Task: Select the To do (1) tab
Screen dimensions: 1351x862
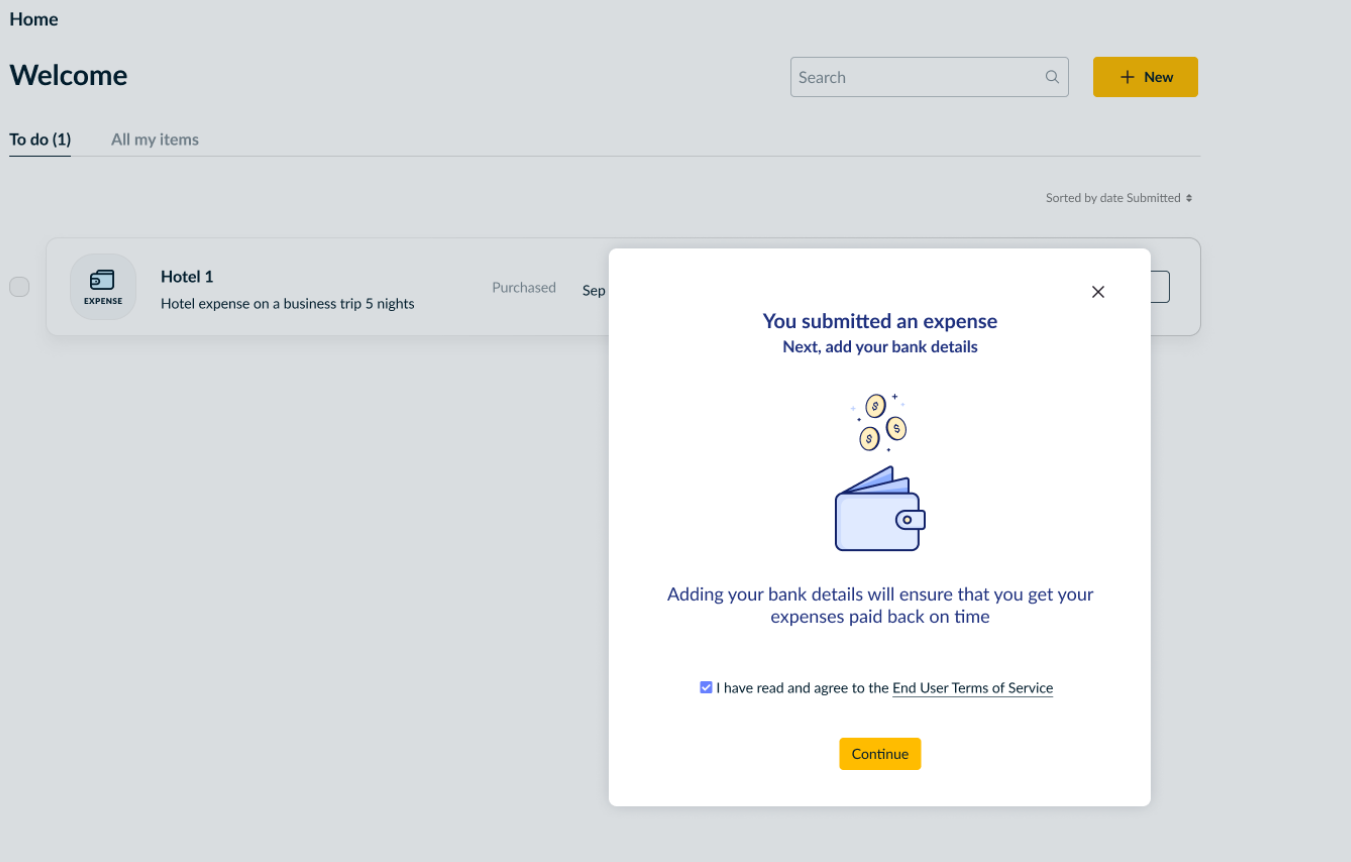Action: click(40, 140)
